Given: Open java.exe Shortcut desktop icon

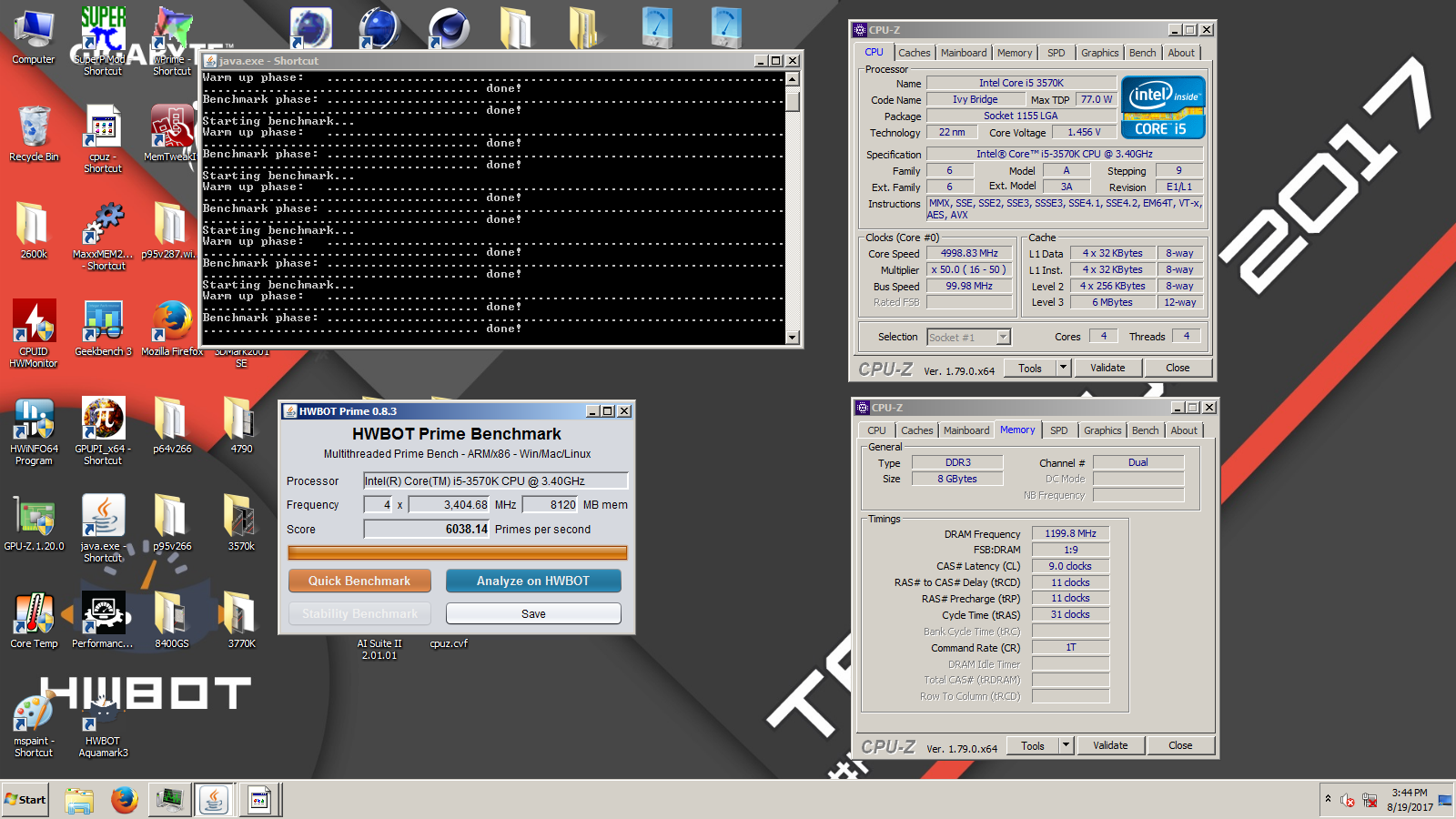Looking at the screenshot, I should (103, 528).
